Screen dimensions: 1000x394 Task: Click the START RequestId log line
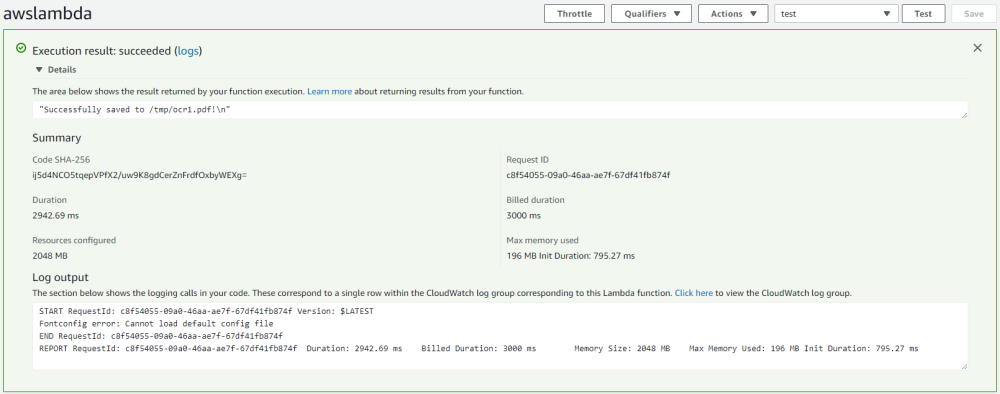tap(207, 311)
